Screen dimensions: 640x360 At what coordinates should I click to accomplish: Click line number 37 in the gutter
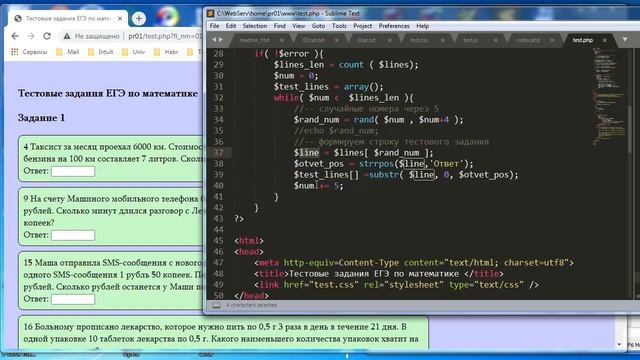218,153
